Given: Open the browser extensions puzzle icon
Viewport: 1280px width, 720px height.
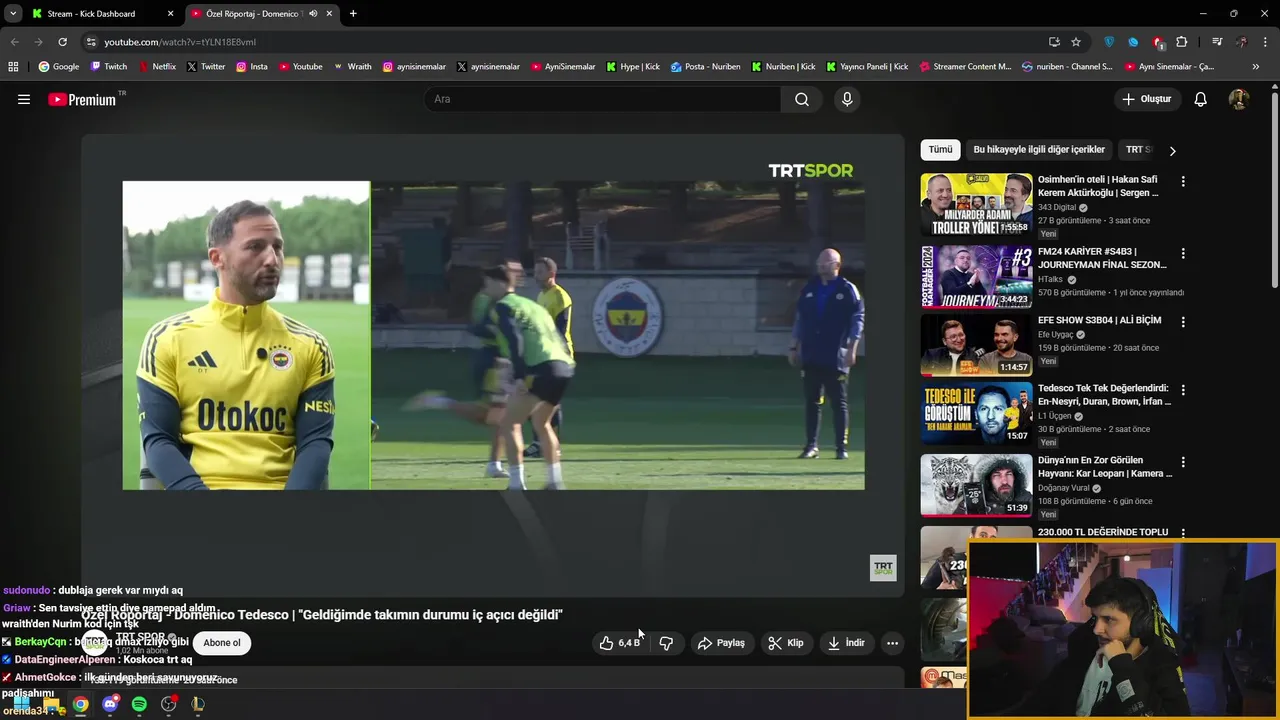Looking at the screenshot, I should pos(1181,42).
